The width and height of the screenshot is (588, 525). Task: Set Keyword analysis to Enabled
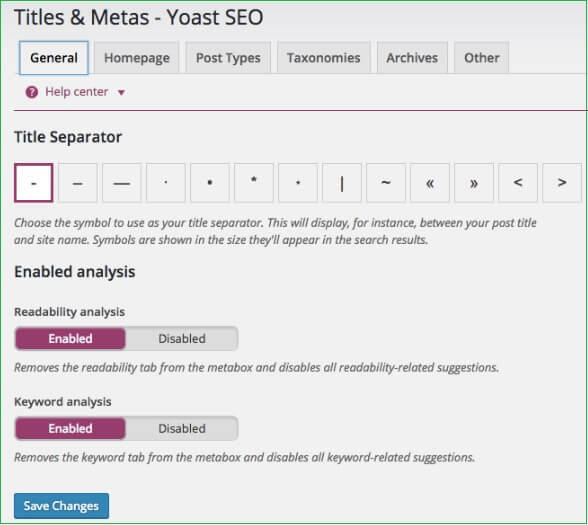pyautogui.click(x=70, y=429)
